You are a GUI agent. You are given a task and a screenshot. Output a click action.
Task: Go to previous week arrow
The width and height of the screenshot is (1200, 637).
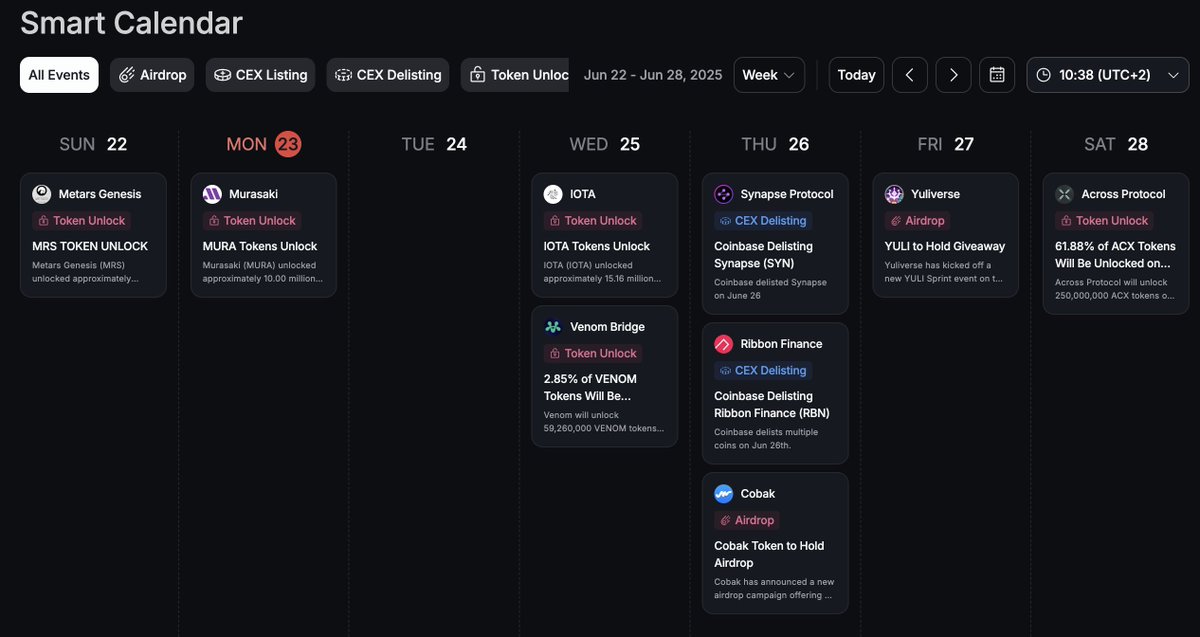[909, 75]
